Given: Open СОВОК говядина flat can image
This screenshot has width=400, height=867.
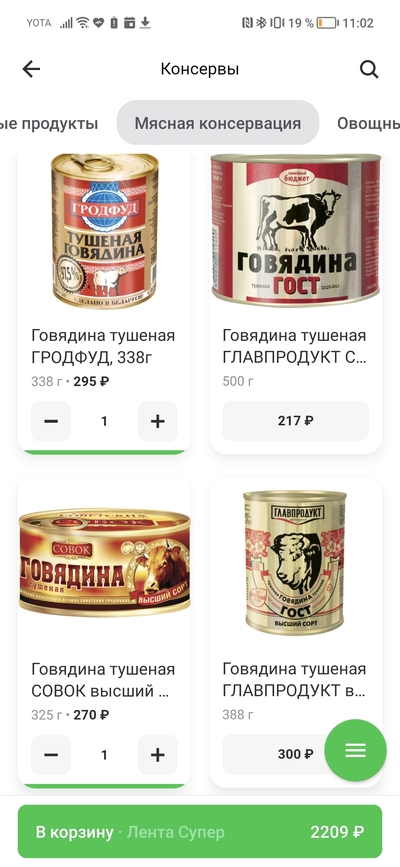Looking at the screenshot, I should pyautogui.click(x=105, y=562).
